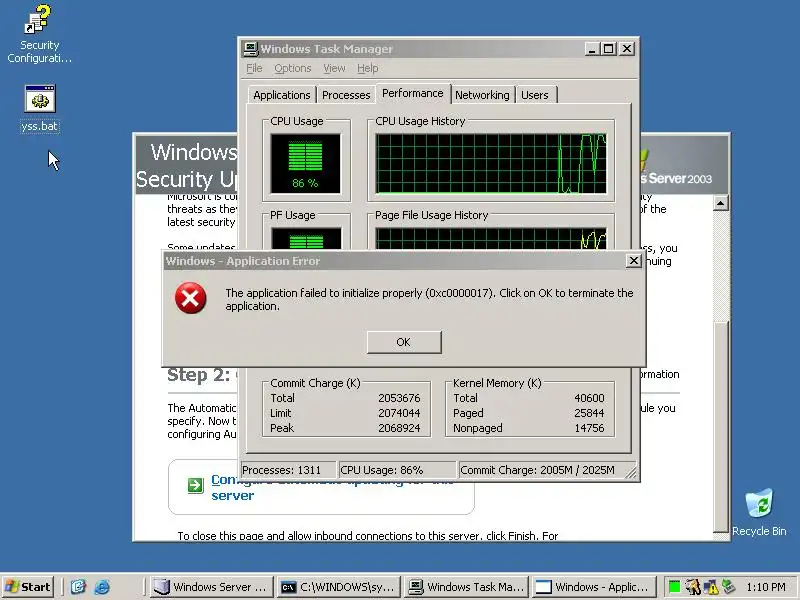Click Commit Charge Peak value 2068924
Viewport: 800px width, 600px height.
click(399, 428)
